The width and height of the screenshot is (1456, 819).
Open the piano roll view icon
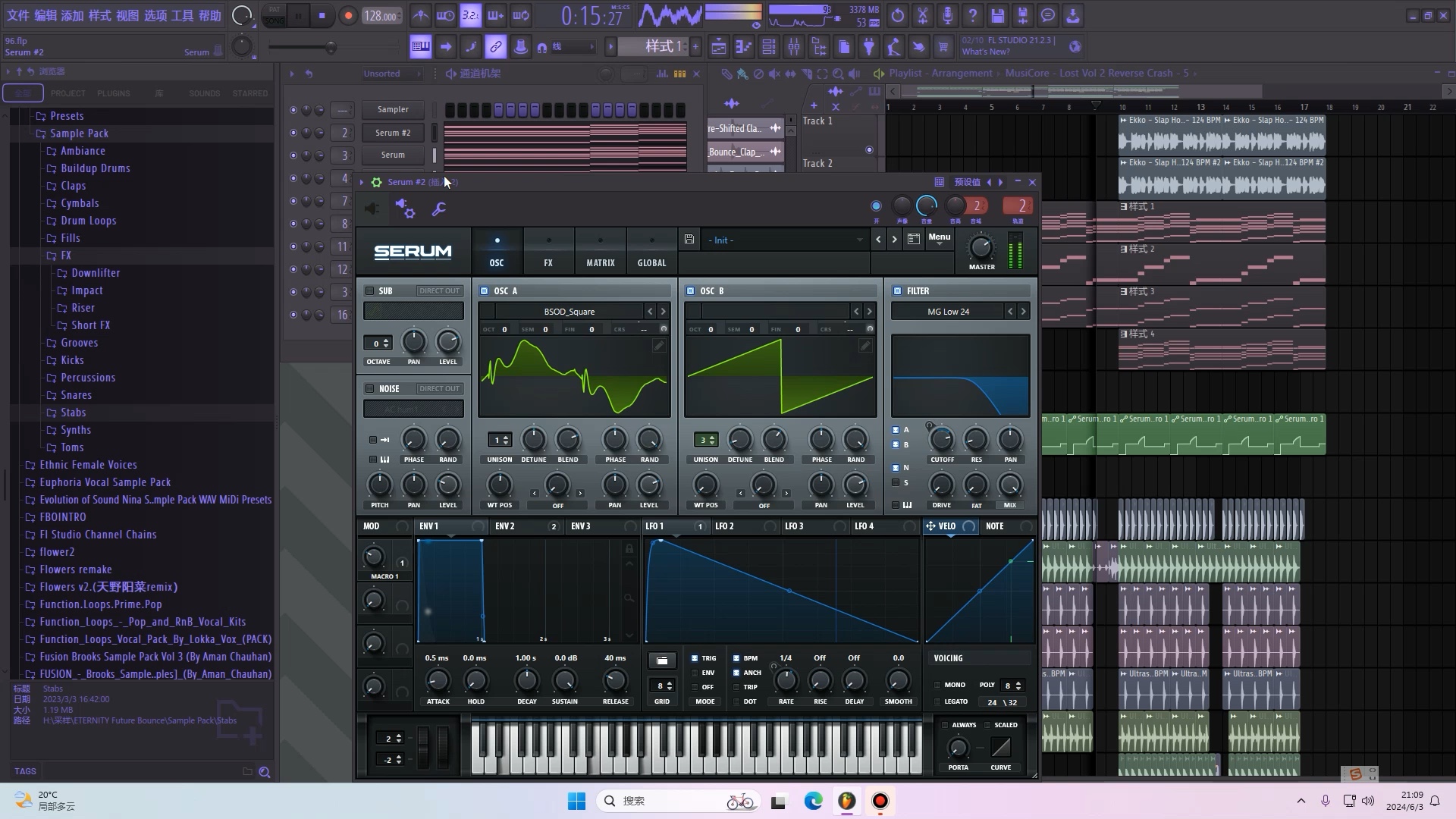click(x=743, y=47)
